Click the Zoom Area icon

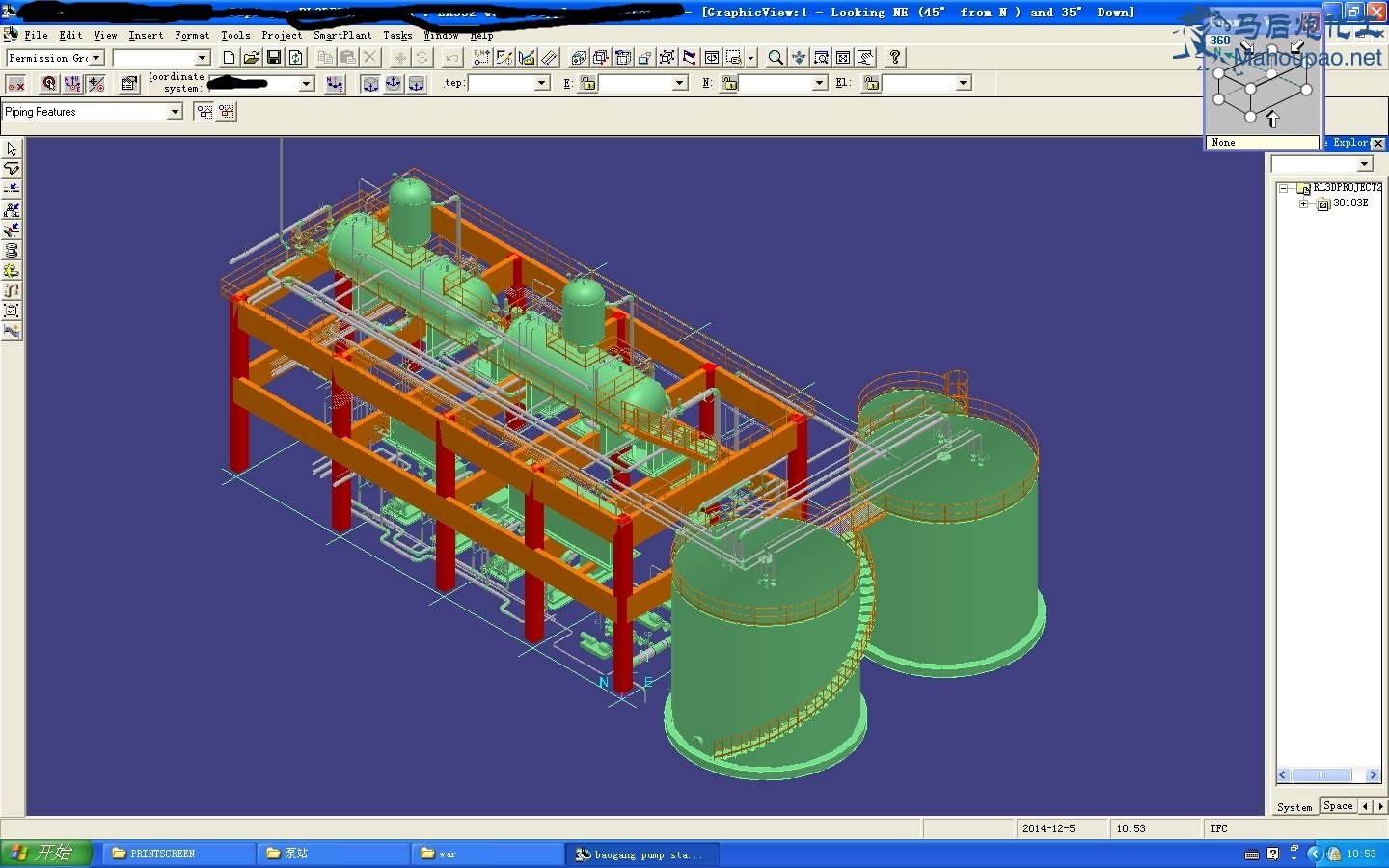pos(821,58)
